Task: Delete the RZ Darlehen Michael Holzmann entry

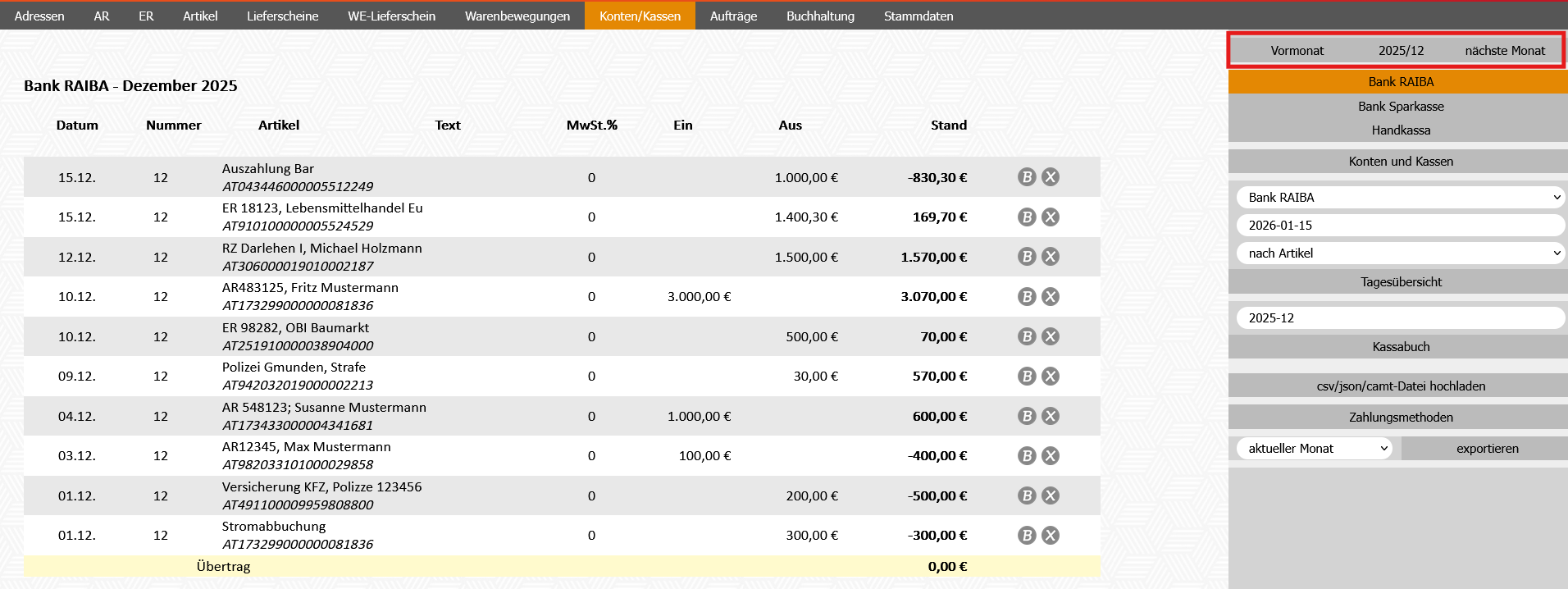Action: (x=1051, y=257)
